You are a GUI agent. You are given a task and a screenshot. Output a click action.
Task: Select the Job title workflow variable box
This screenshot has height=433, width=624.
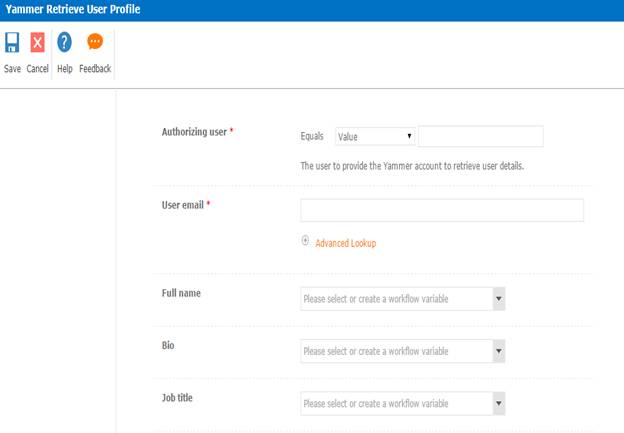[x=396, y=403]
